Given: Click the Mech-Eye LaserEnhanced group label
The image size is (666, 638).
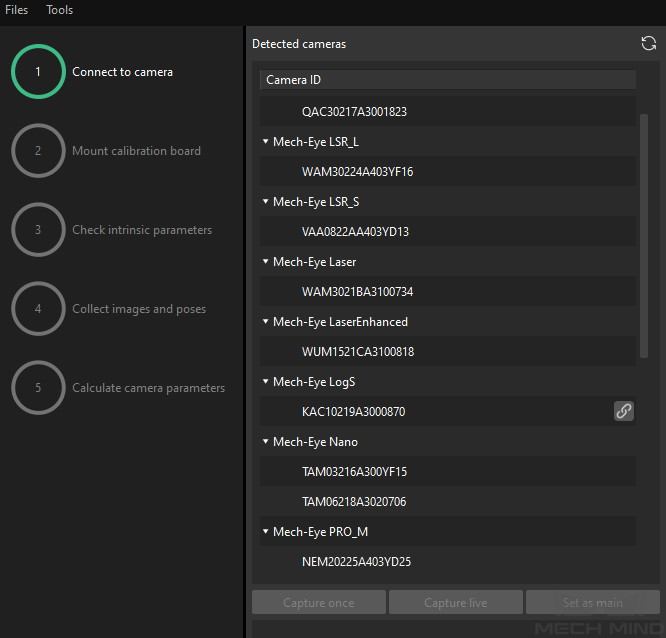Looking at the screenshot, I should (x=340, y=322).
